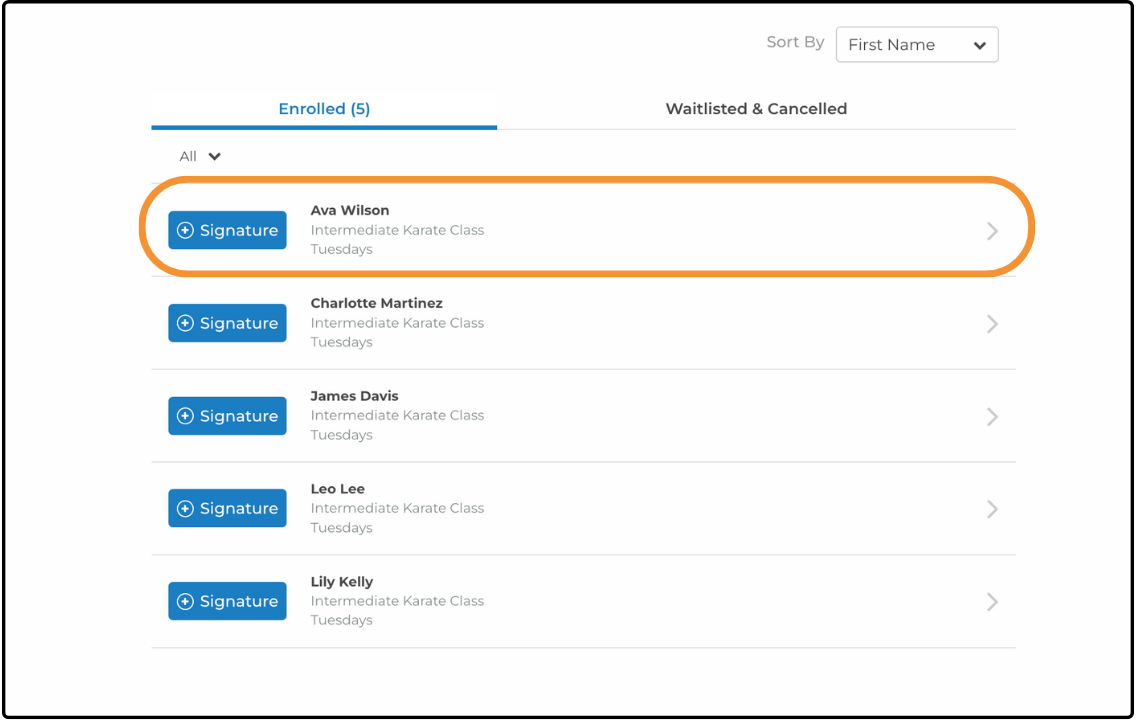Switch to the Enrolled (5) tab
Viewport: 1137px width, 723px height.
click(x=324, y=109)
